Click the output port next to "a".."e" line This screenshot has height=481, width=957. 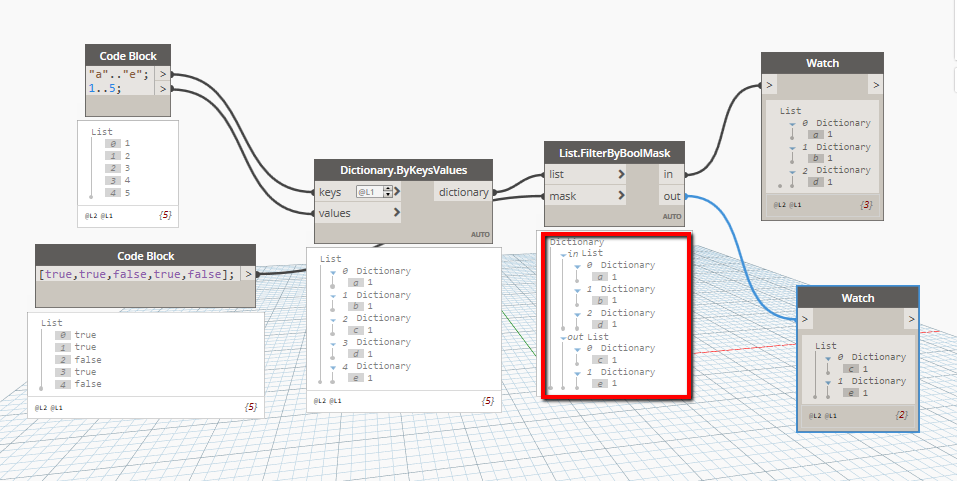(x=162, y=74)
